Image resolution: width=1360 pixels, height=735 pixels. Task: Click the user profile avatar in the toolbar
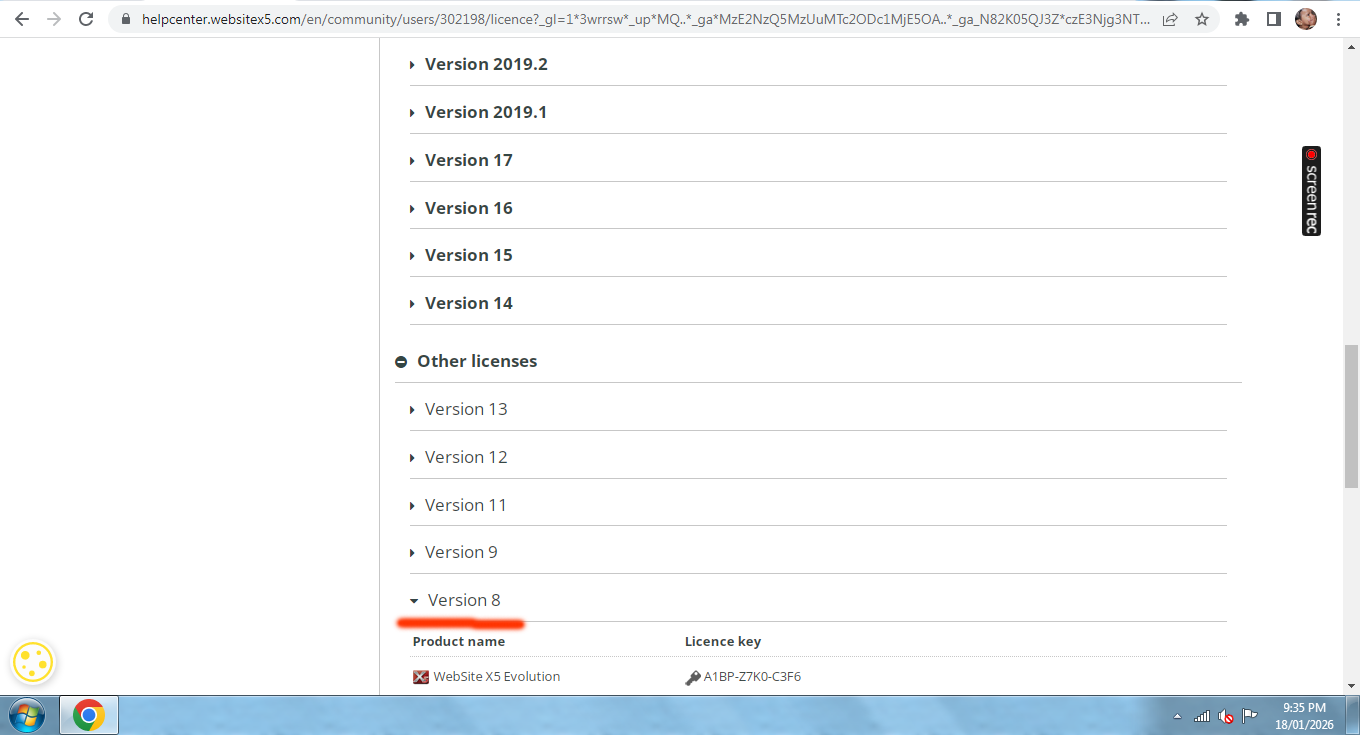[1305, 19]
